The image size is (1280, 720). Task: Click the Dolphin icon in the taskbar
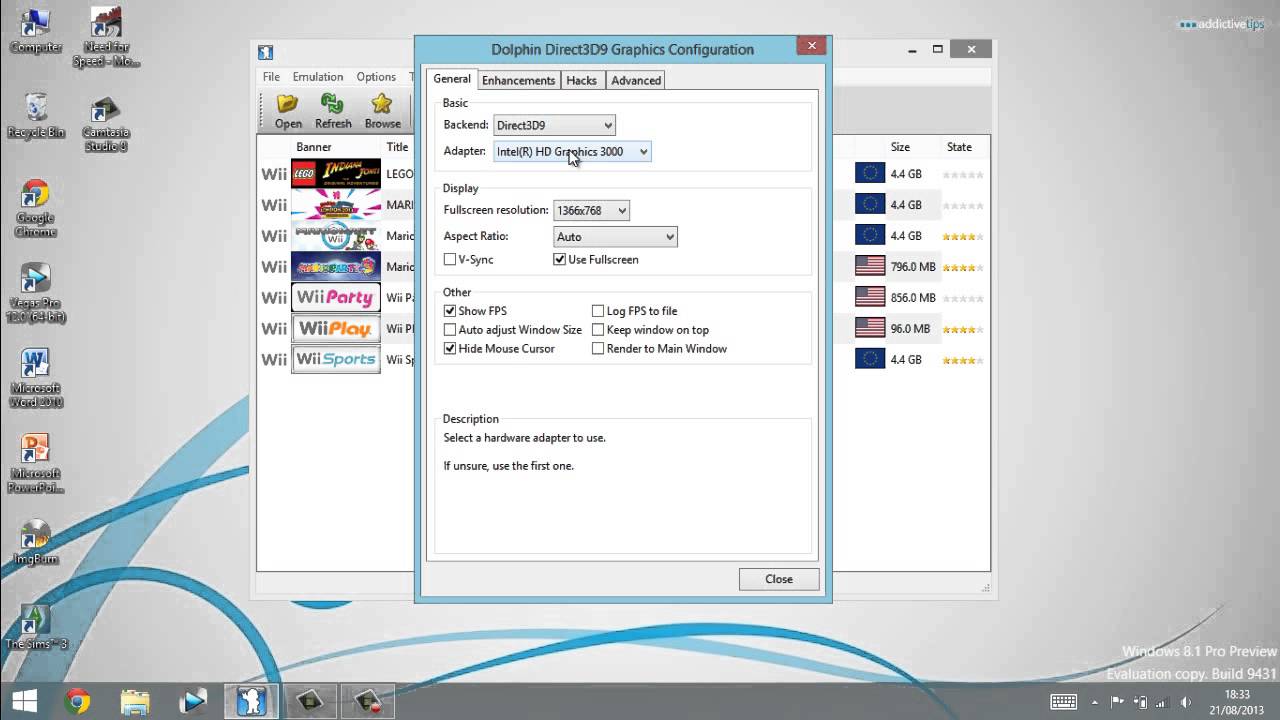pyautogui.click(x=251, y=701)
